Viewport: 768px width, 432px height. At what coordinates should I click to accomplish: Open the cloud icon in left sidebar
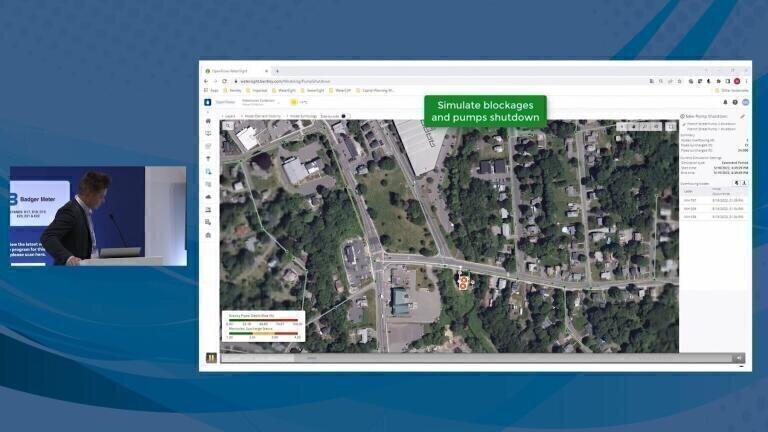coord(208,197)
